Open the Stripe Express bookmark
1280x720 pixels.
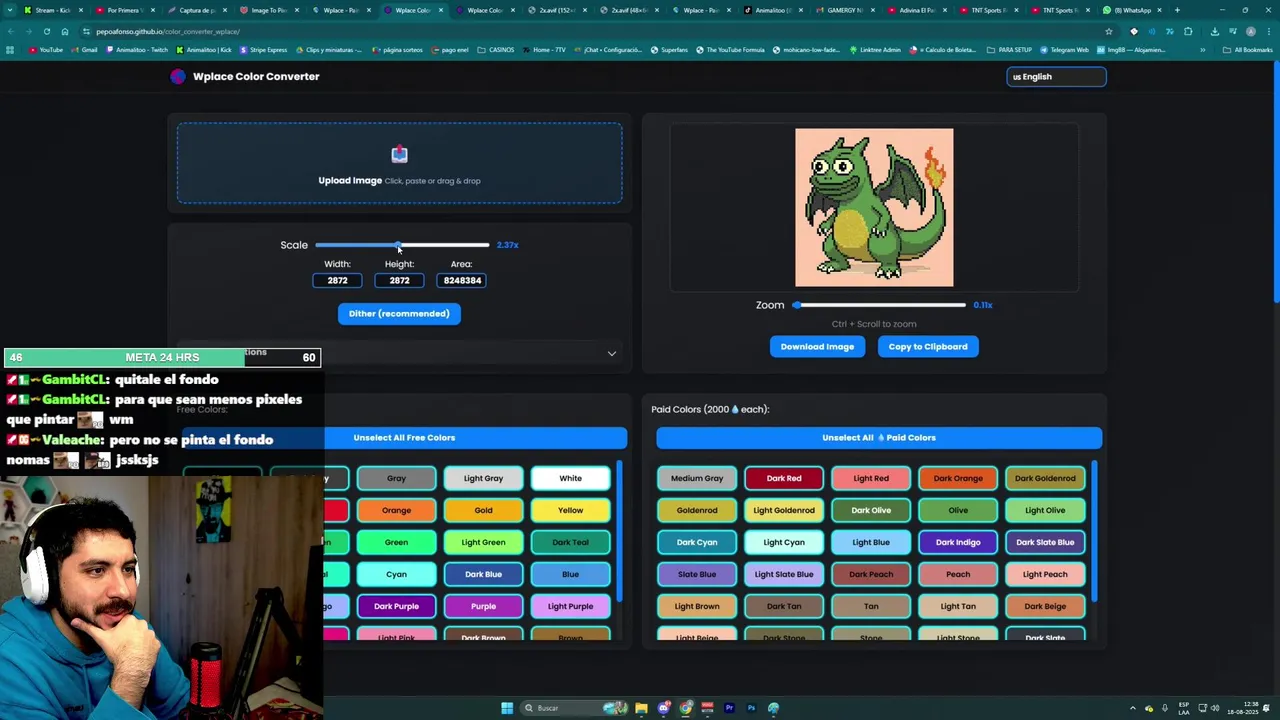[263, 49]
